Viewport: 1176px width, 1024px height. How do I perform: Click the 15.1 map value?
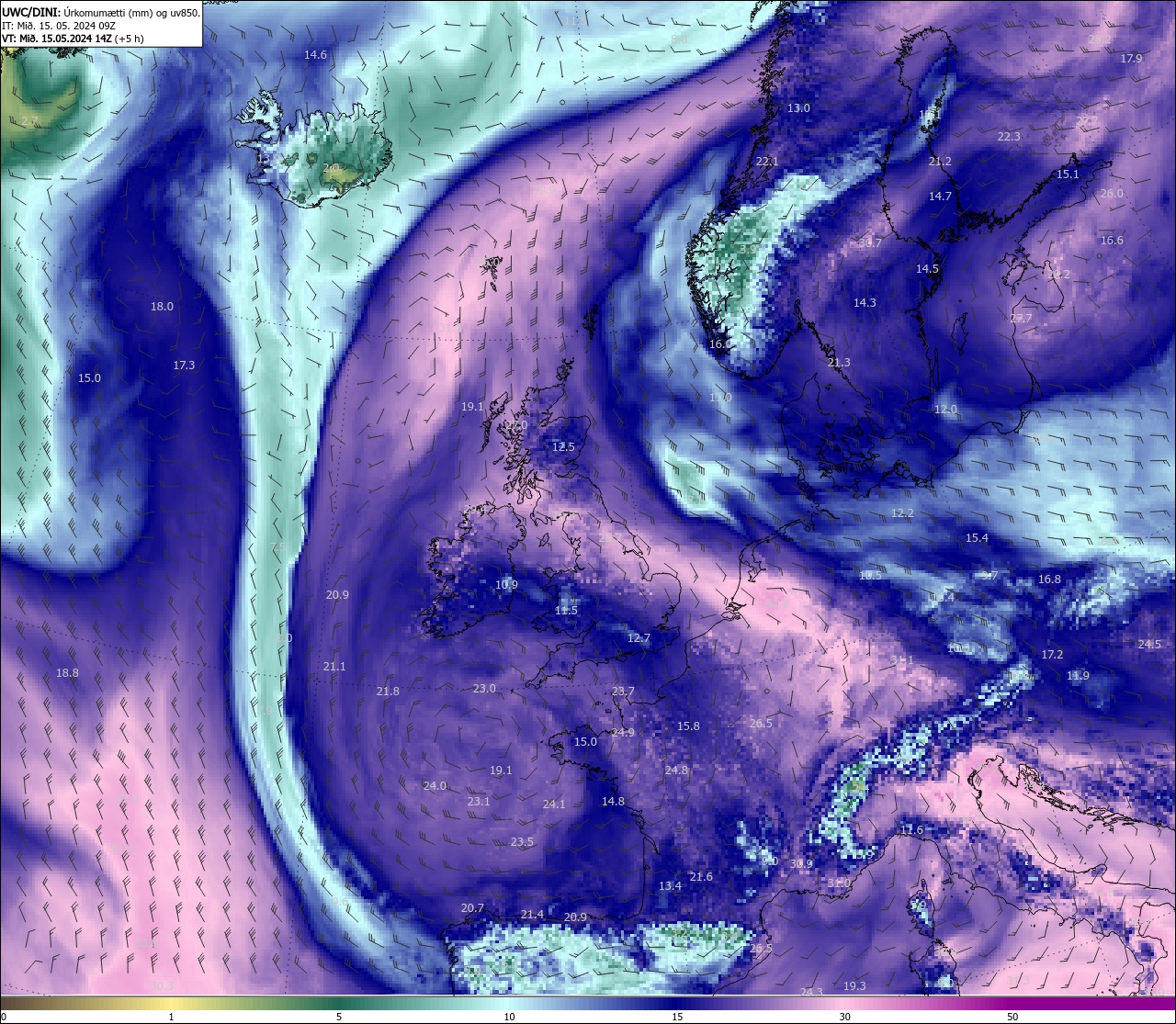(1068, 174)
